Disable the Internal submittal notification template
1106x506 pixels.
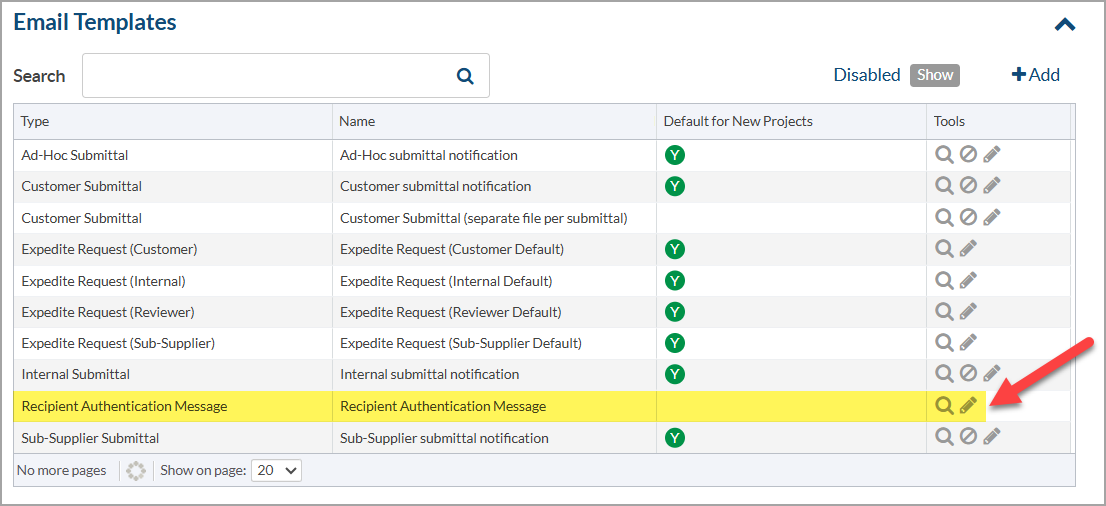968,374
